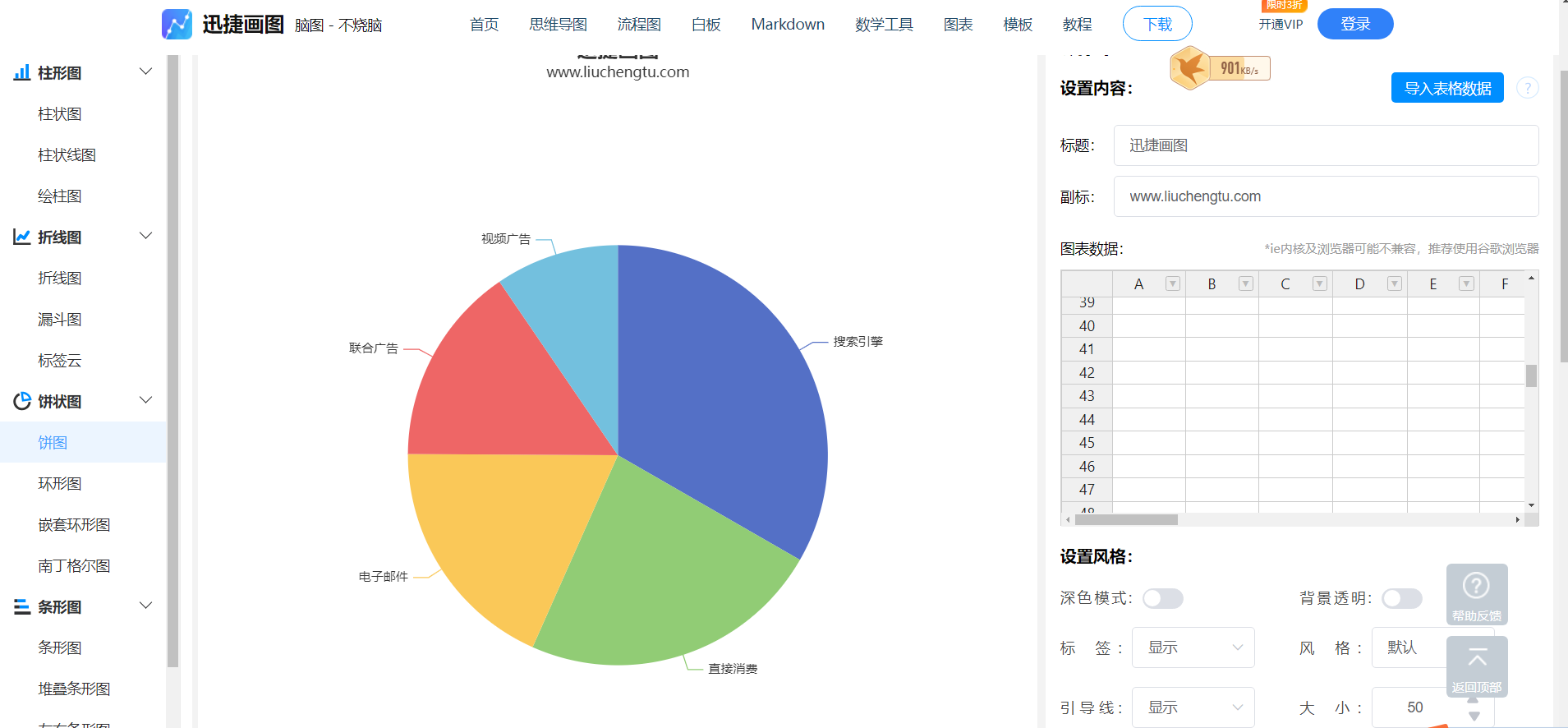This screenshot has width=1568, height=728.
Task: Open Markdown in top navigation
Action: pos(788,25)
